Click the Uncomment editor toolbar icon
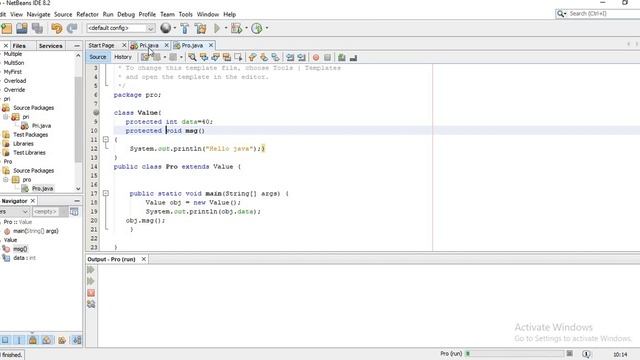Viewport: 640px width, 360px height. [x=353, y=58]
